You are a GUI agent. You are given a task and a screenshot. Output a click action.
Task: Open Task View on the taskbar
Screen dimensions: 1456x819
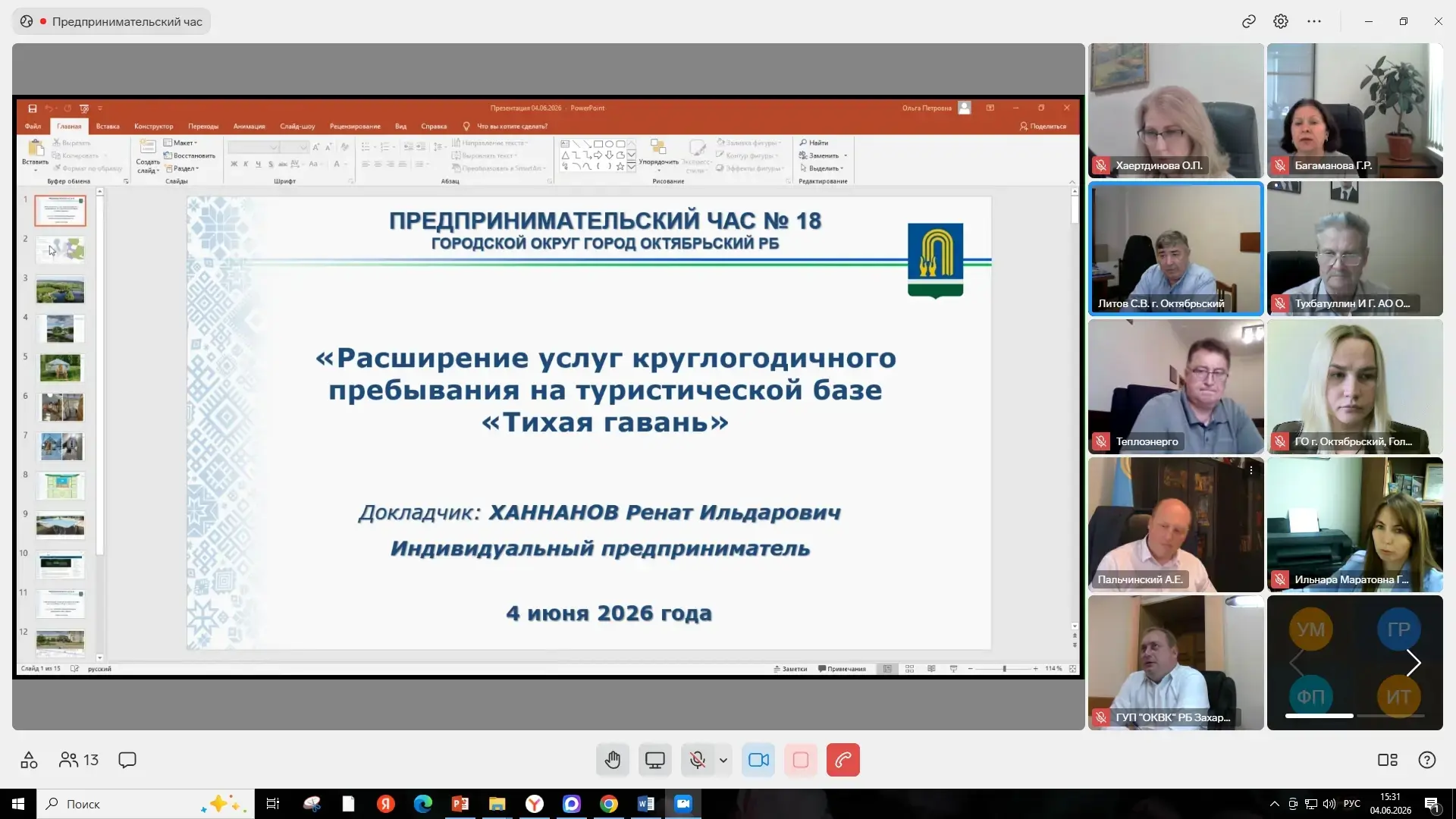point(273,804)
